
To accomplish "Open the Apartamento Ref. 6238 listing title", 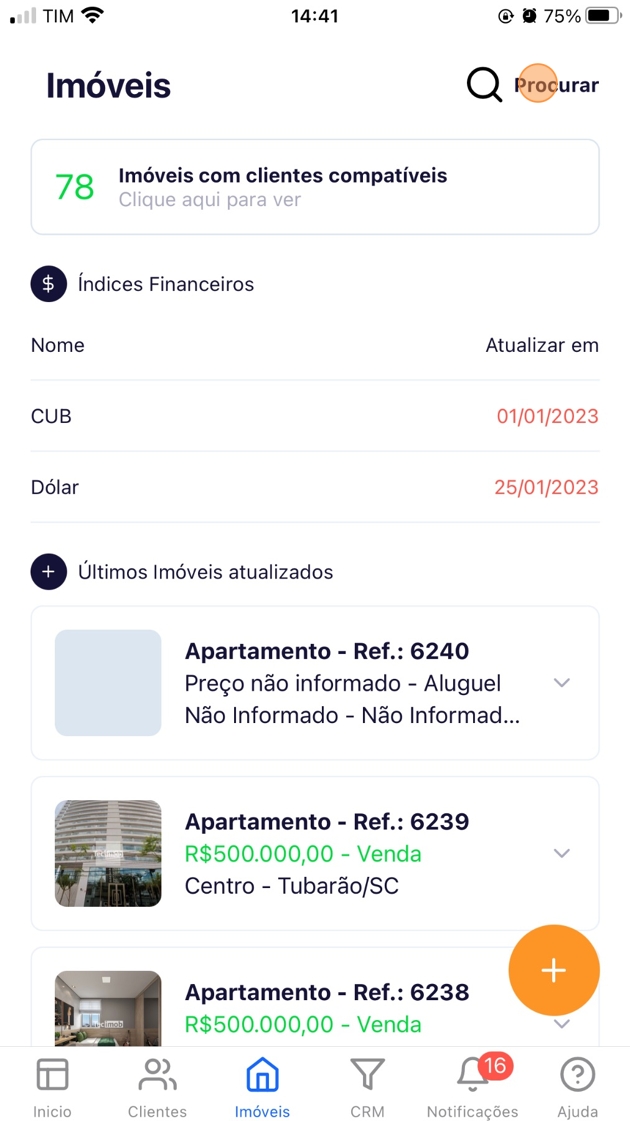I will coord(327,992).
